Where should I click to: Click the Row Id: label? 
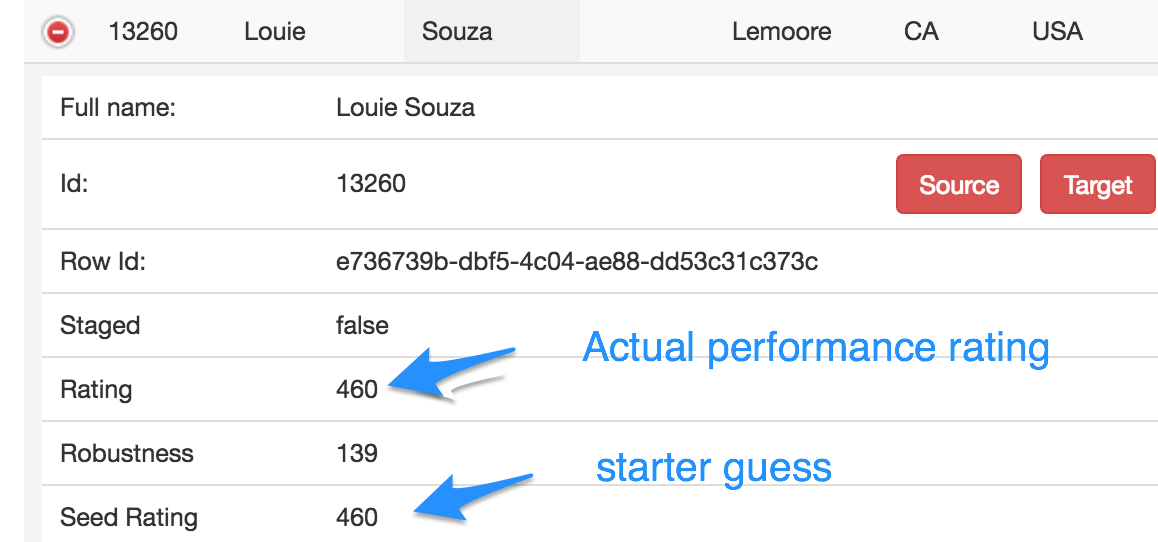pyautogui.click(x=103, y=261)
